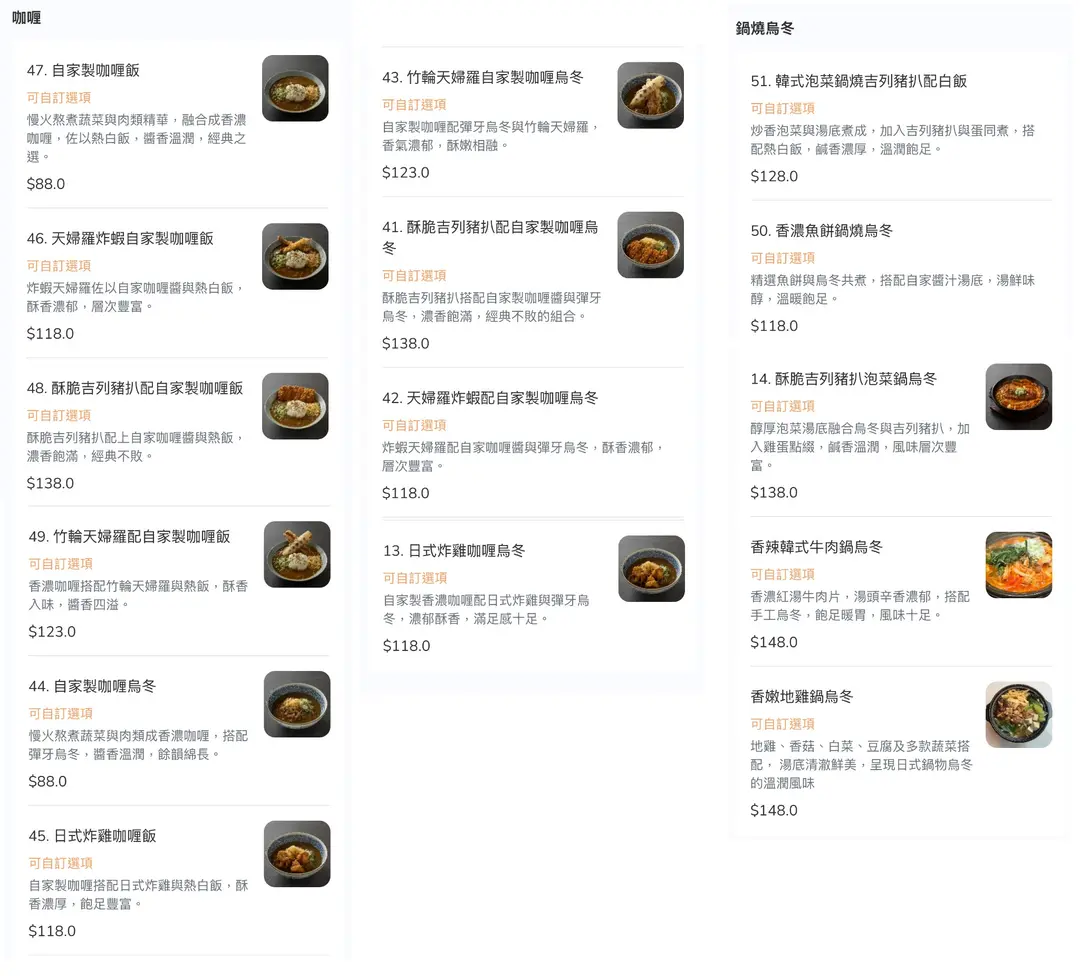Open 可自訂選項 for 香嫩地雞鍋烏冬
The height and width of the screenshot is (976, 1080).
(783, 723)
